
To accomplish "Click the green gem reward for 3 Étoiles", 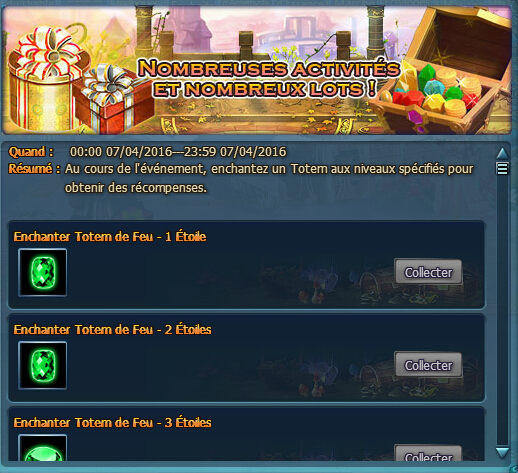I will (43, 448).
